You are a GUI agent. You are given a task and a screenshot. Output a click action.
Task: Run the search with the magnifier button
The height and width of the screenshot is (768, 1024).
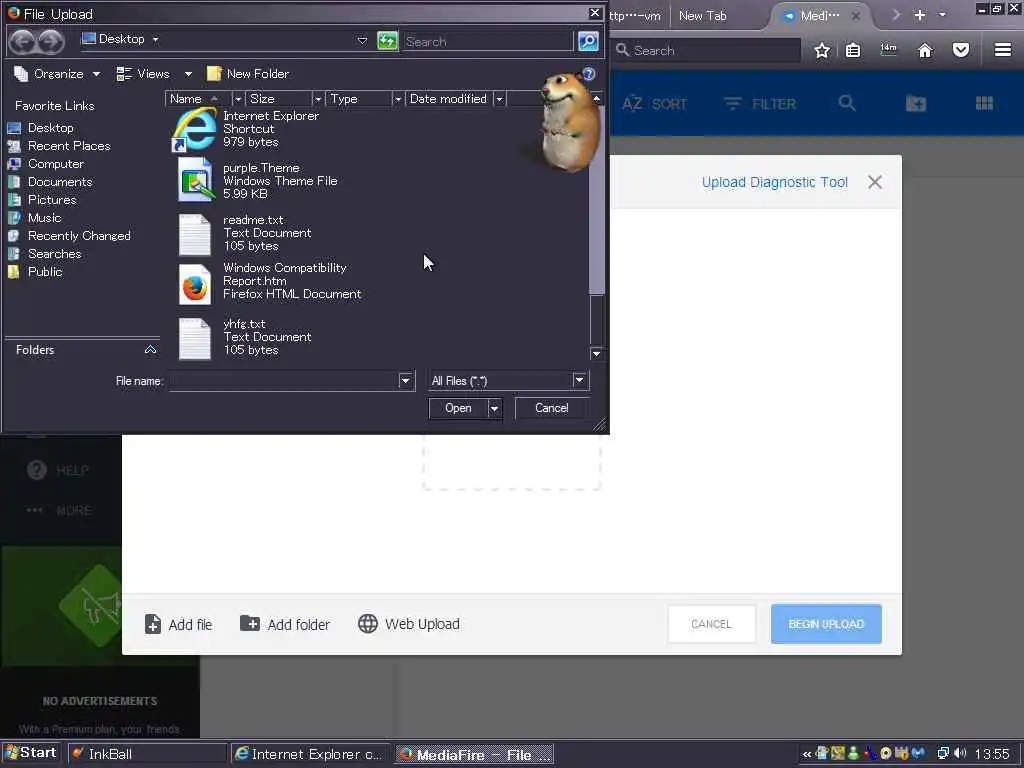(x=588, y=41)
